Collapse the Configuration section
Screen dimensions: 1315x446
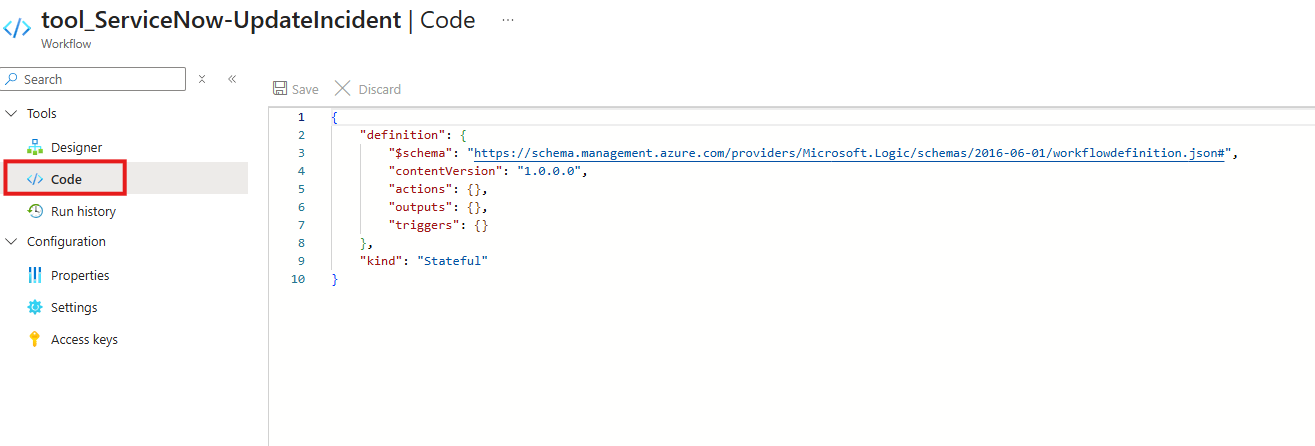pyautogui.click(x=12, y=242)
